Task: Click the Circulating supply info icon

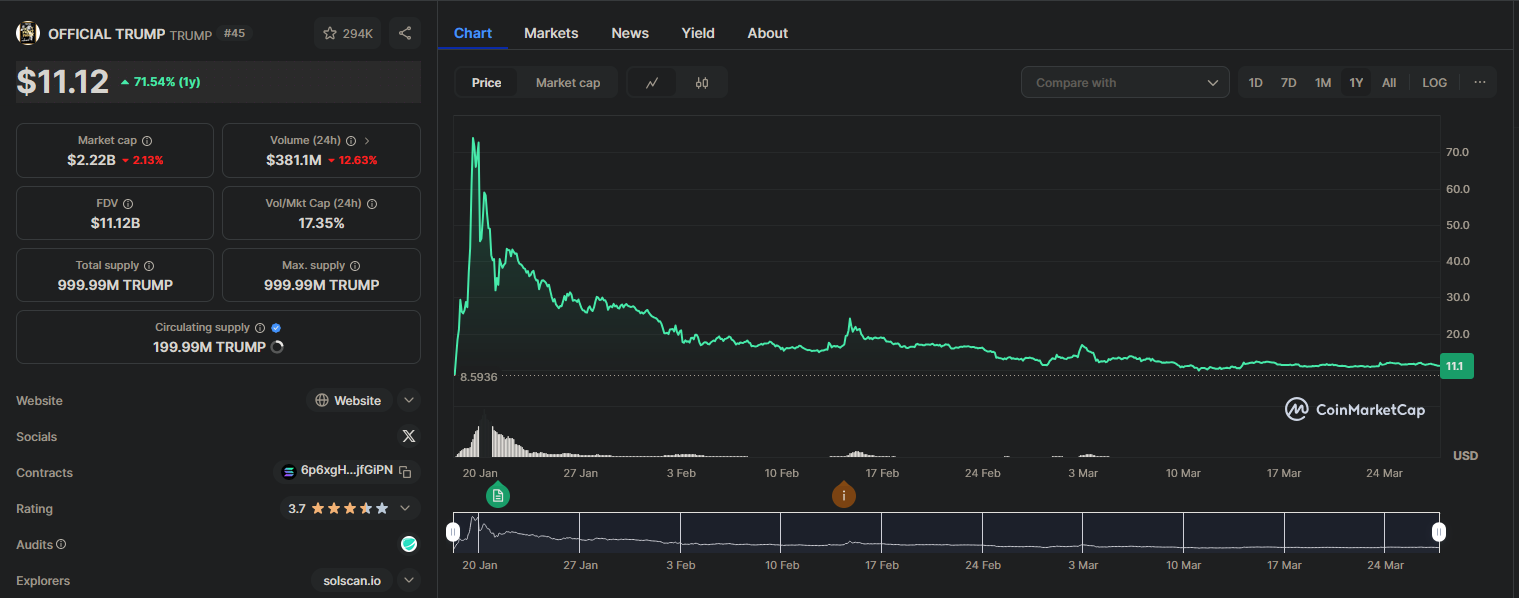Action: point(260,328)
